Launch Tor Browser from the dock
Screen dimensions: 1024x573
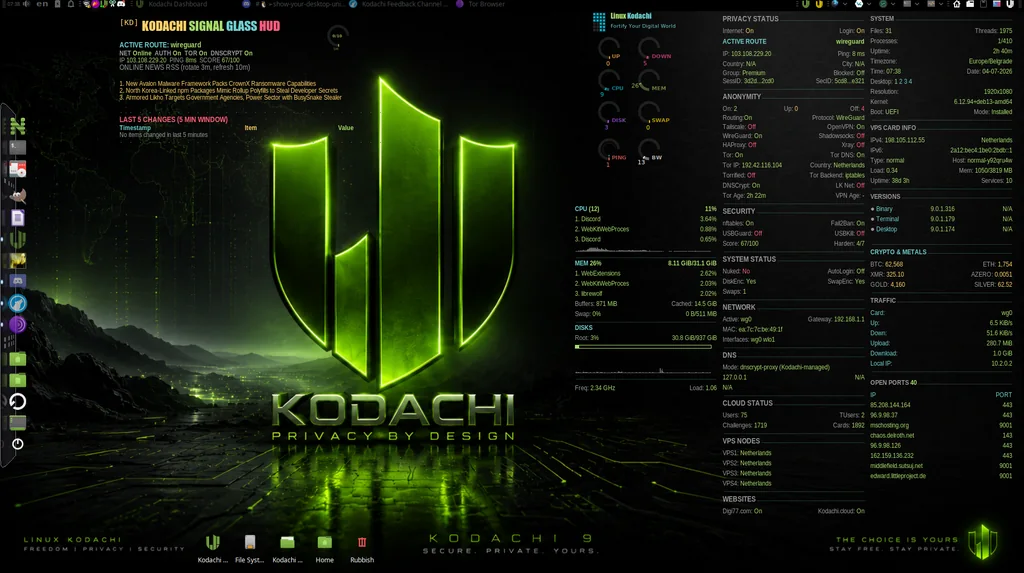point(18,325)
